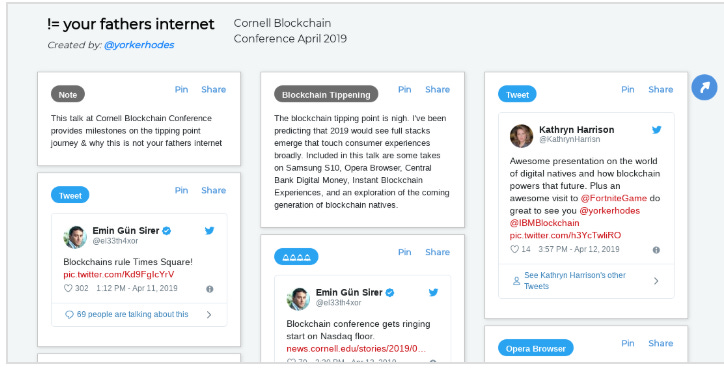Screen dimensions: 724x370
Task: Open news.cornell.edu stories link
Action: 356,349
